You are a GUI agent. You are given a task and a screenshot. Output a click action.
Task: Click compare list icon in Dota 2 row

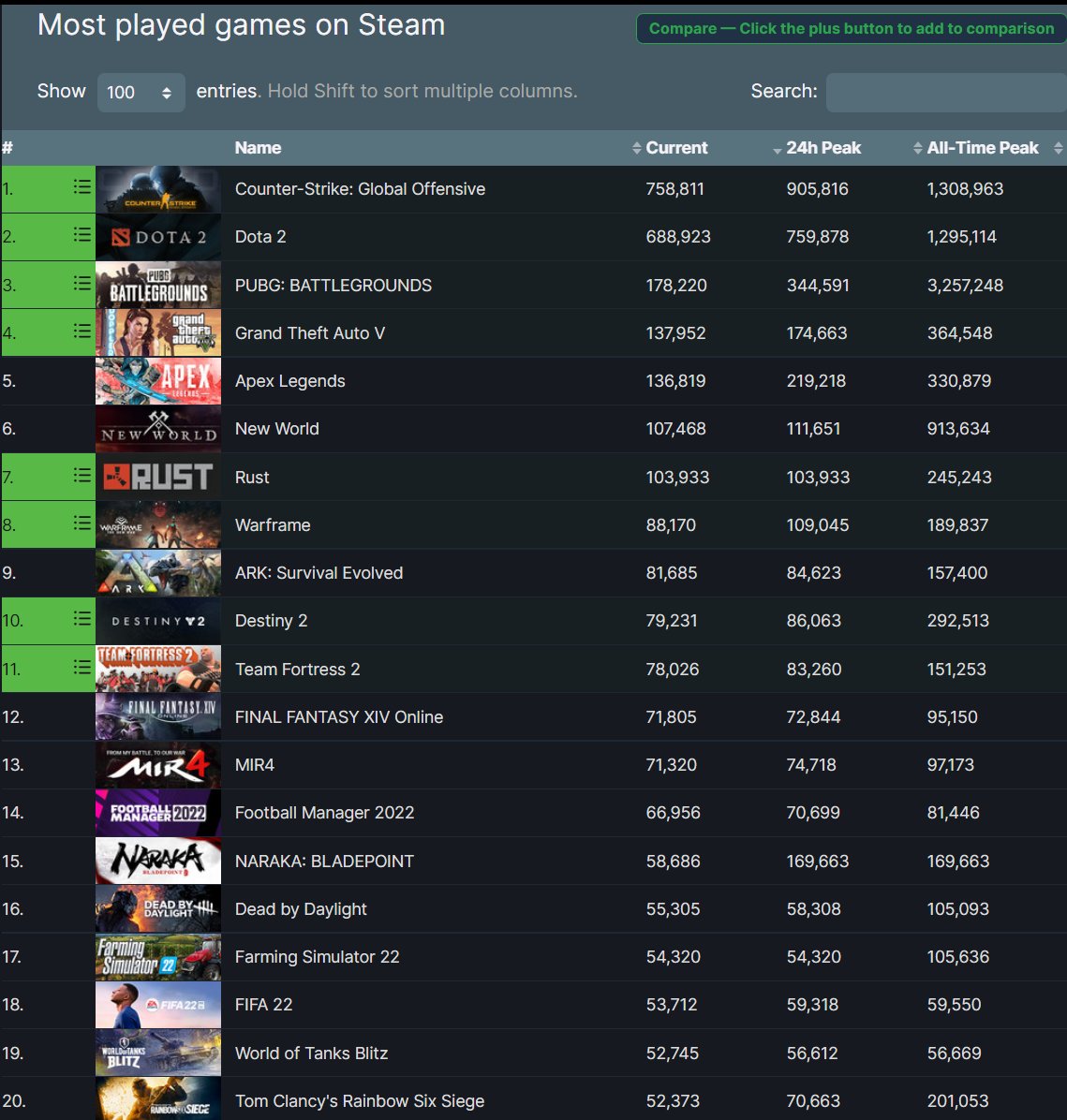pyautogui.click(x=82, y=235)
